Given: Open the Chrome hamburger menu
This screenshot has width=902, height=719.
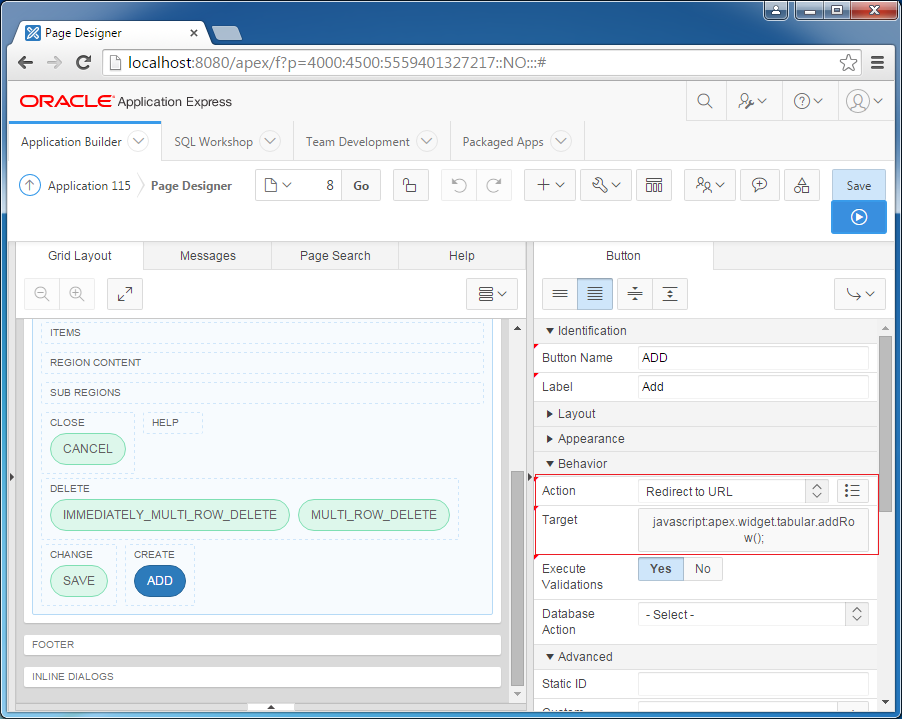Looking at the screenshot, I should (x=877, y=62).
